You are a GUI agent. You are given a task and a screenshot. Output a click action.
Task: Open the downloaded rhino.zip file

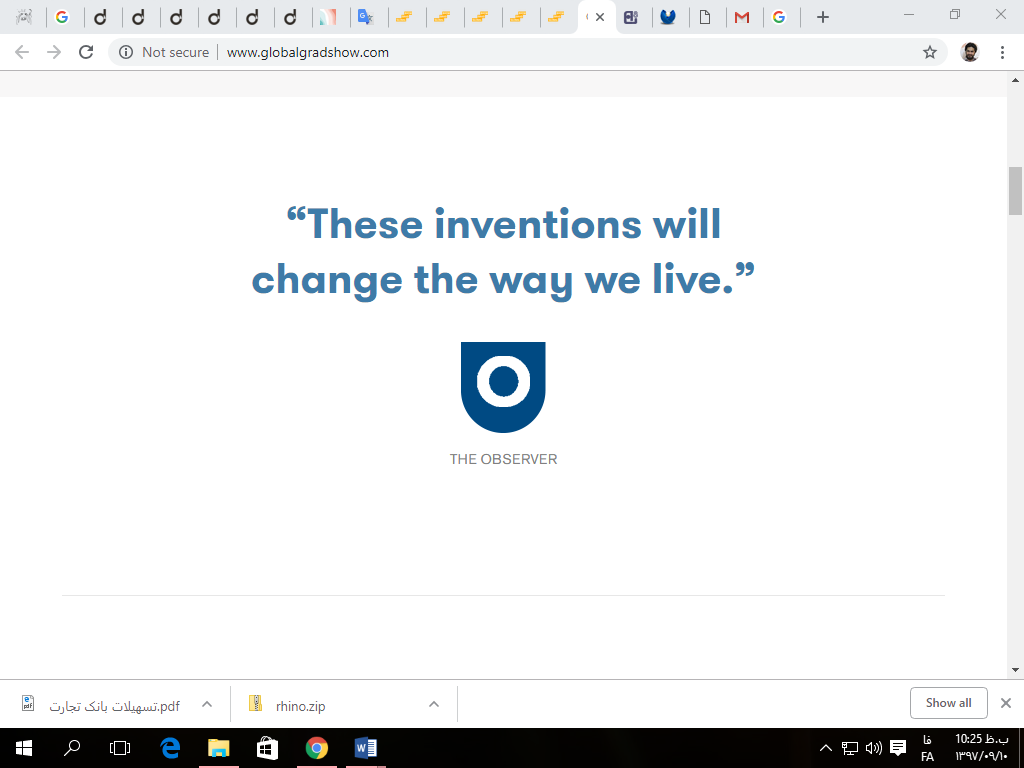pos(300,705)
